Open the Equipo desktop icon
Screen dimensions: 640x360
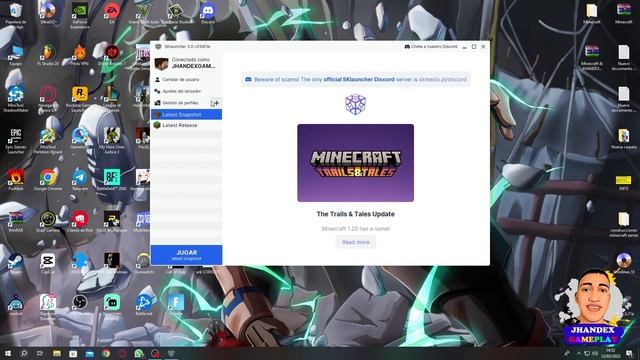tap(16, 55)
